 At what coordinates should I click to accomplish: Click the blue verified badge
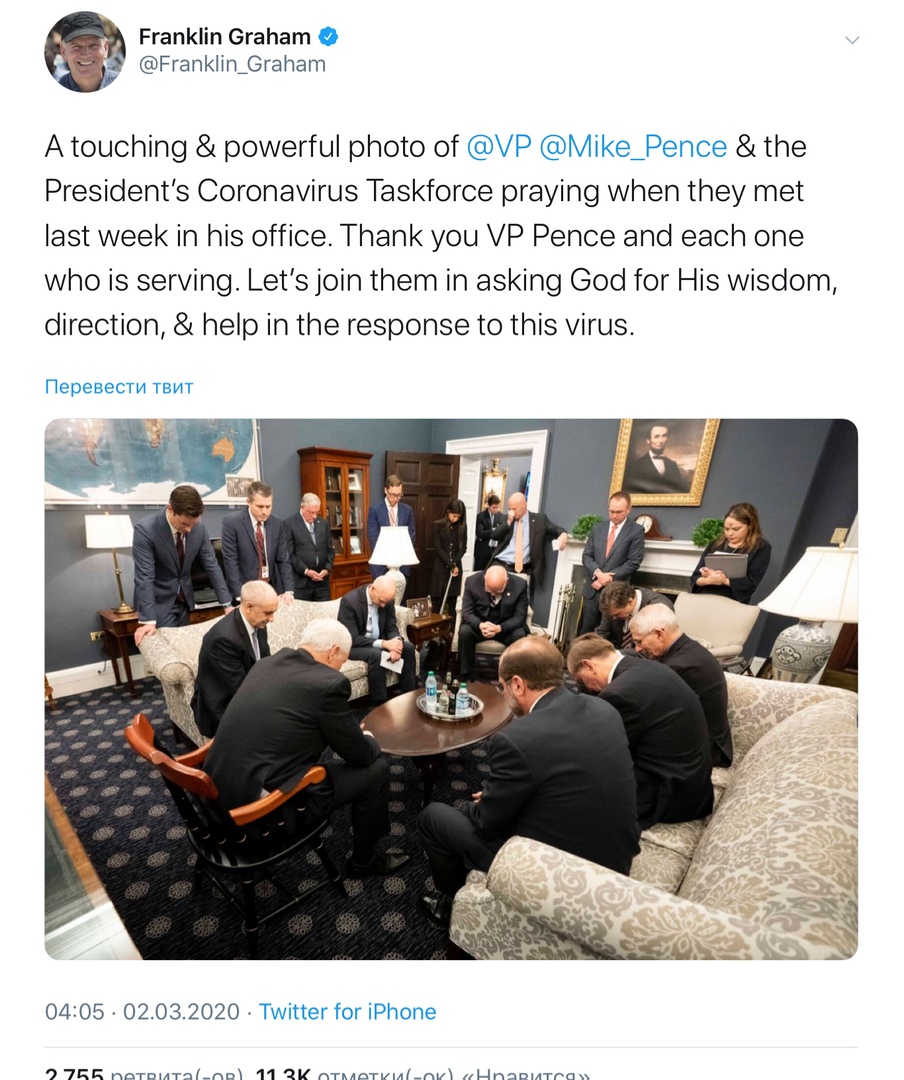328,37
